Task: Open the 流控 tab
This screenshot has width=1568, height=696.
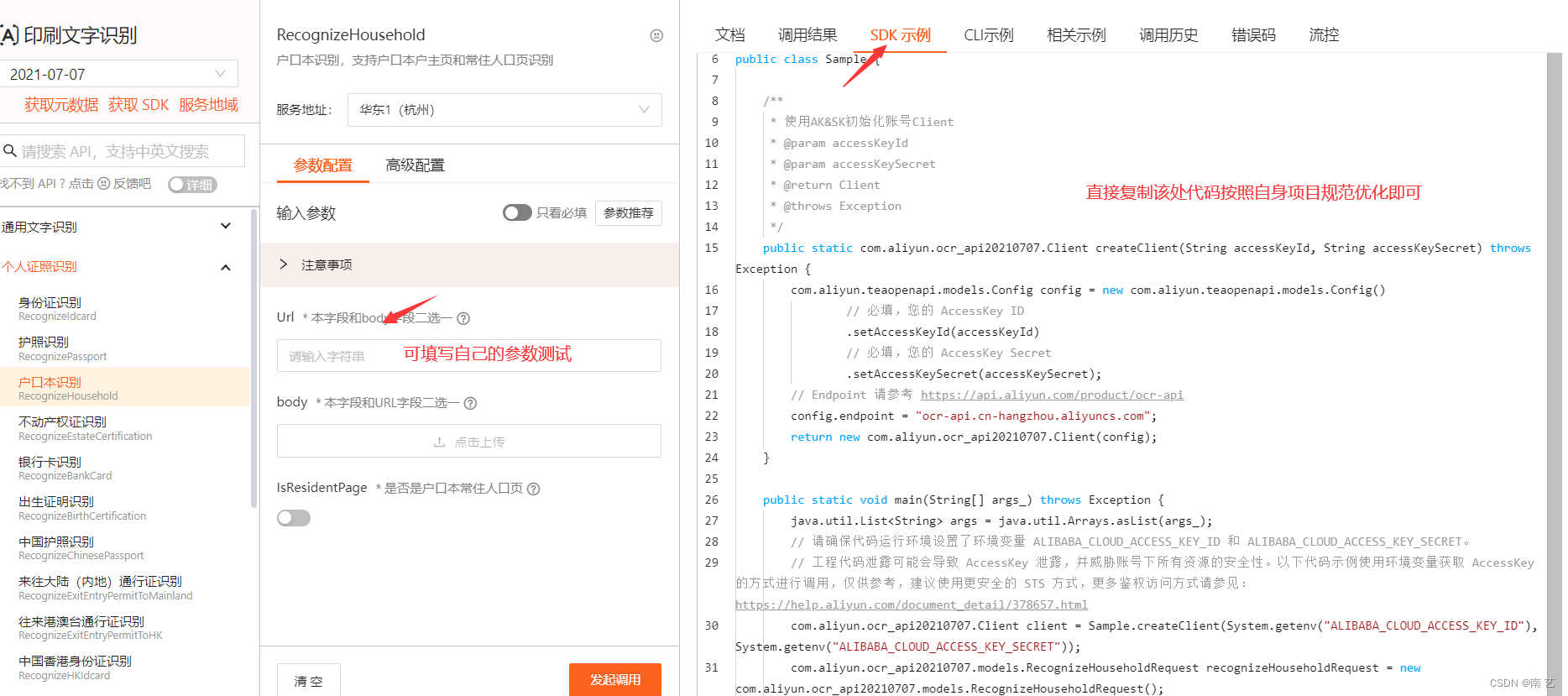Action: 1324,35
